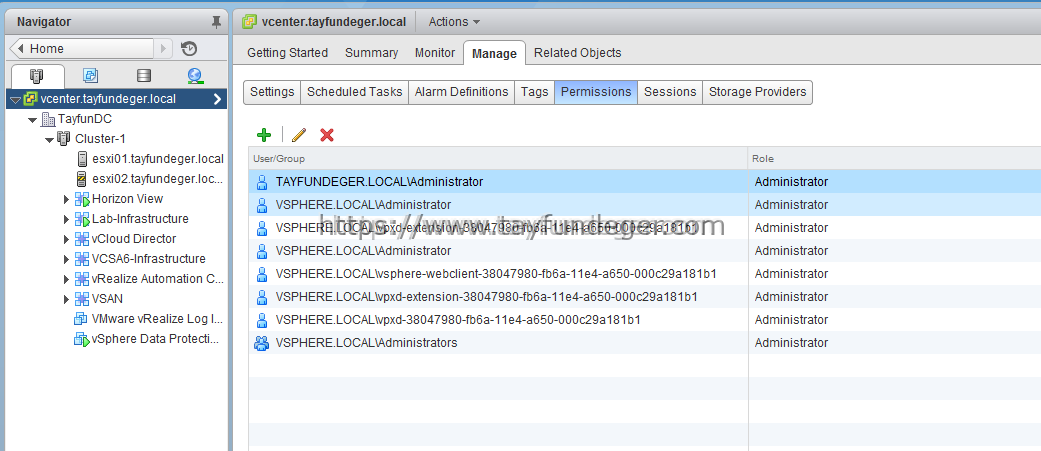
Task: Click the VMware vRealize Log VM icon
Action: [x=81, y=319]
